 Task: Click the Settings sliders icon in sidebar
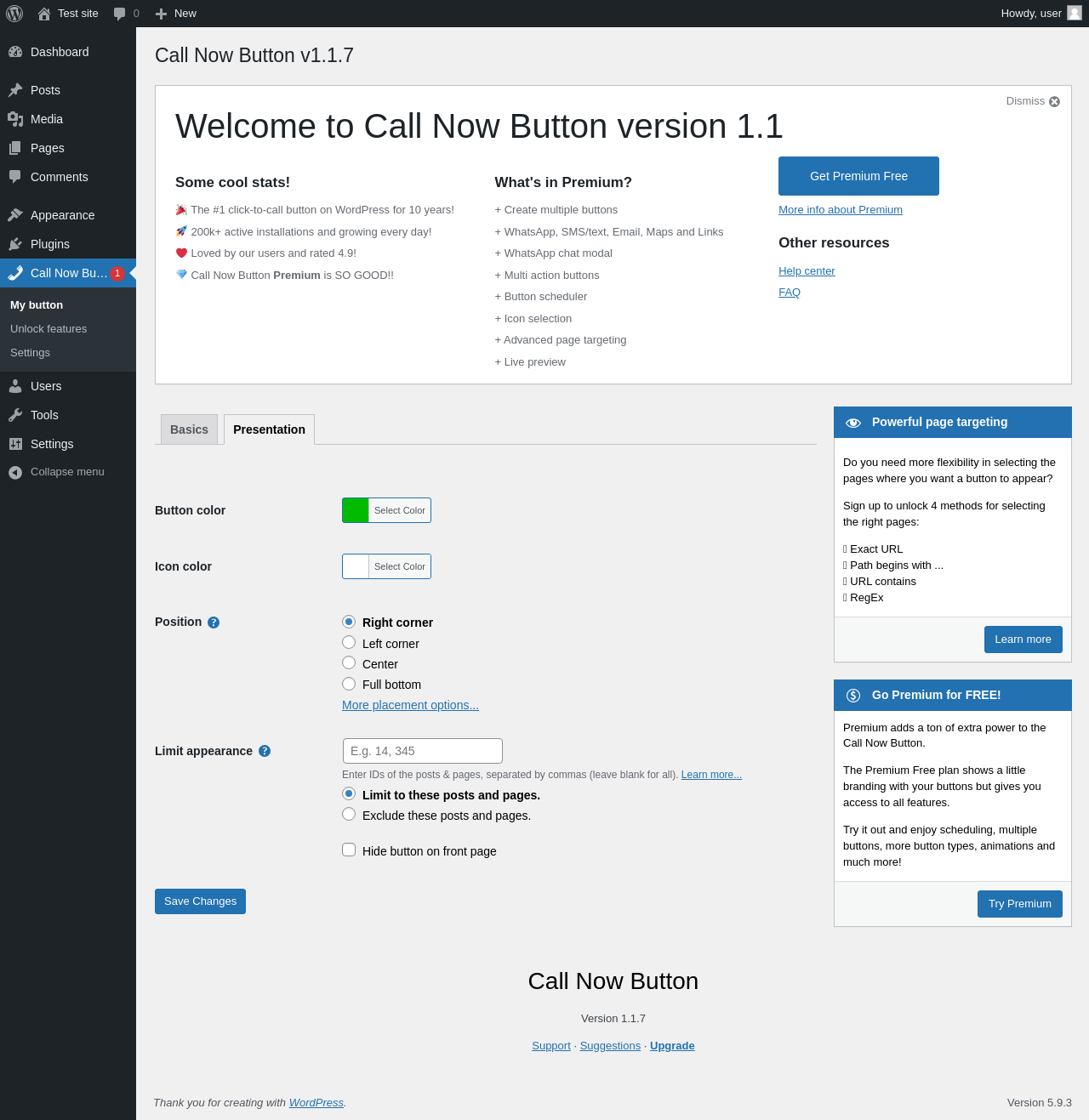pos(15,444)
